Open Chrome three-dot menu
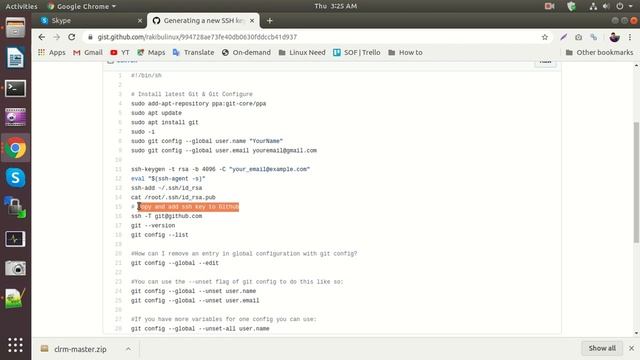Viewport: 640px width, 360px height. coord(630,37)
